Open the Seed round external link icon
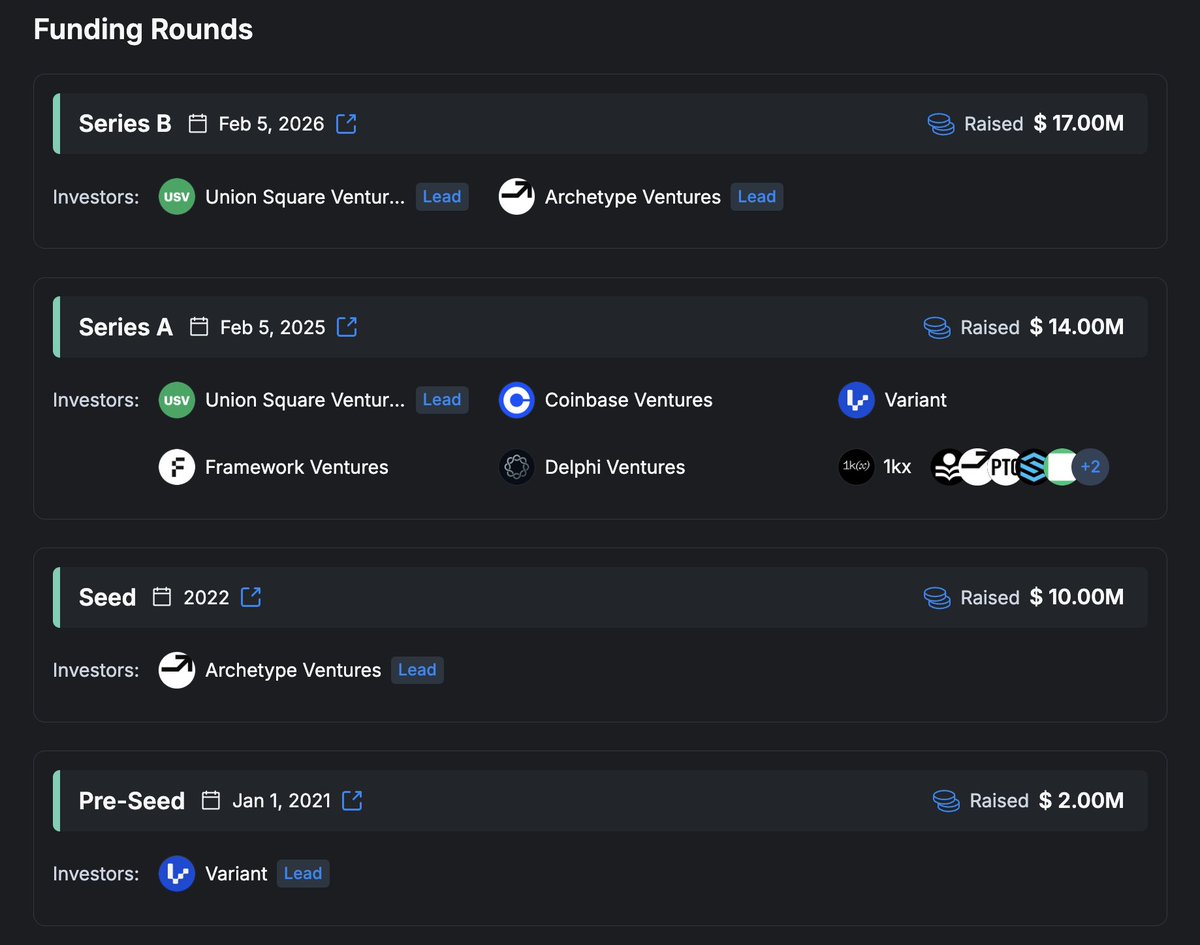This screenshot has height=945, width=1200. (x=251, y=597)
